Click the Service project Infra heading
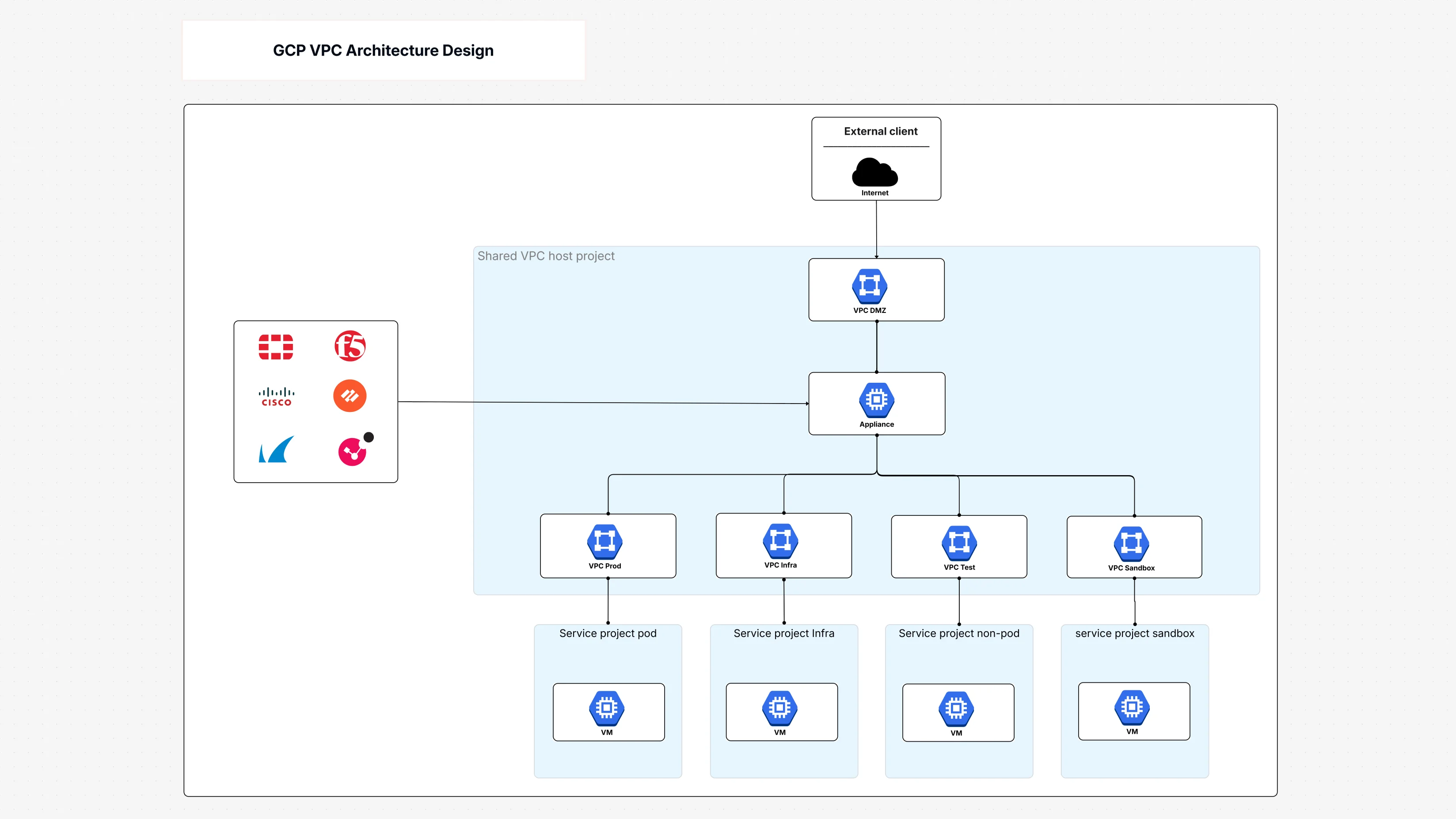Viewport: 1456px width, 819px height. coord(783,633)
